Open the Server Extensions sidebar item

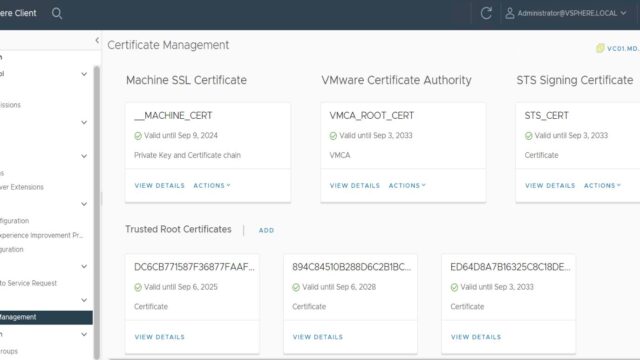pos(22,187)
